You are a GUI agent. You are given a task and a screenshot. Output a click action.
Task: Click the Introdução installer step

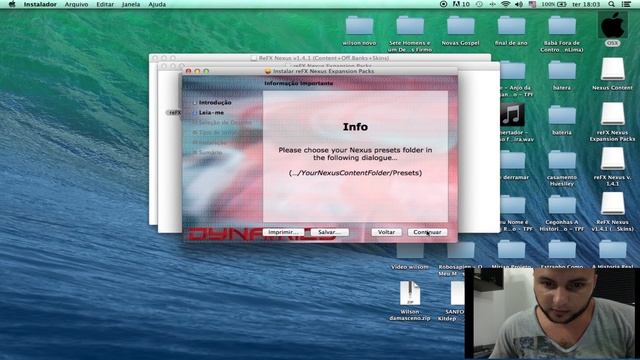click(x=215, y=102)
